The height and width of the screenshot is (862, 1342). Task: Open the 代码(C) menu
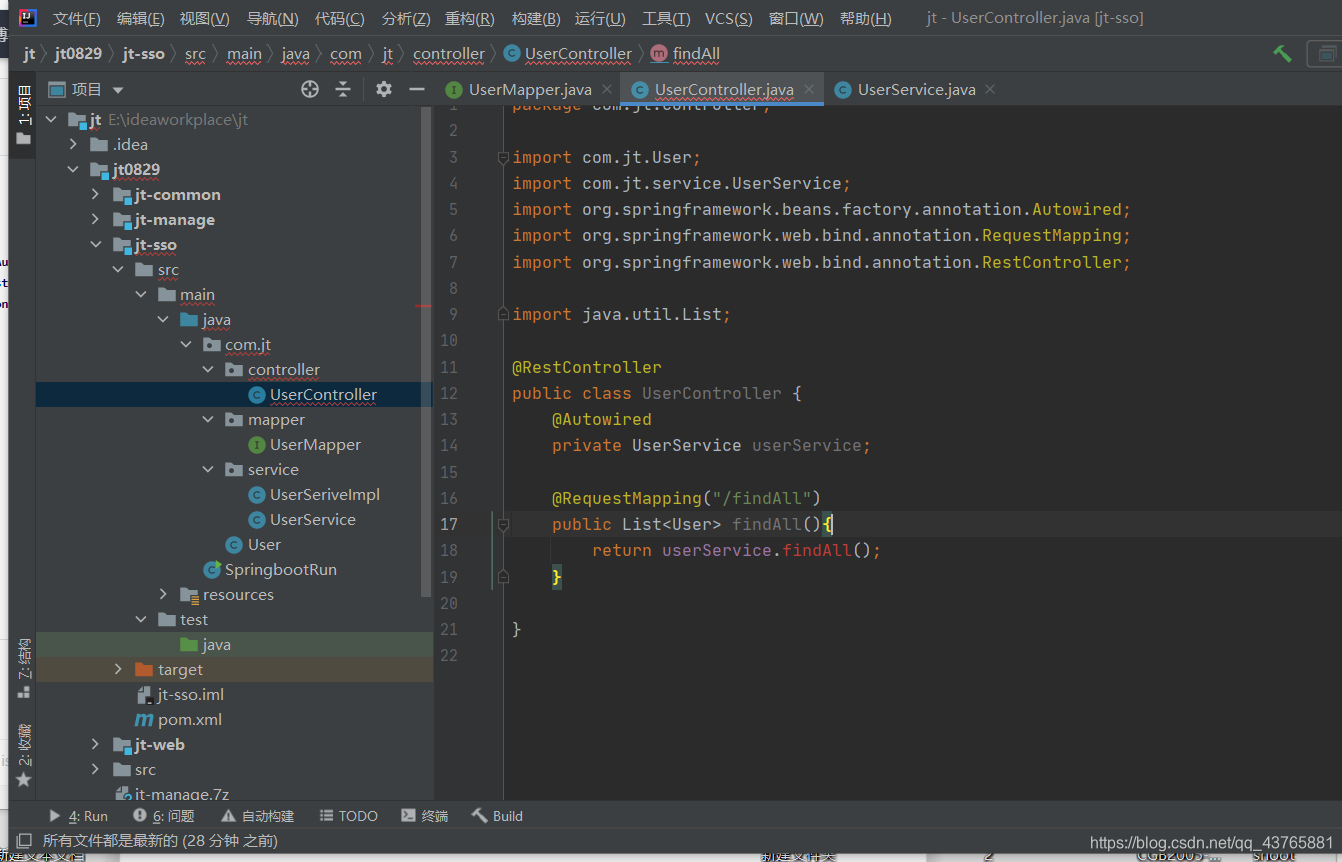339,18
